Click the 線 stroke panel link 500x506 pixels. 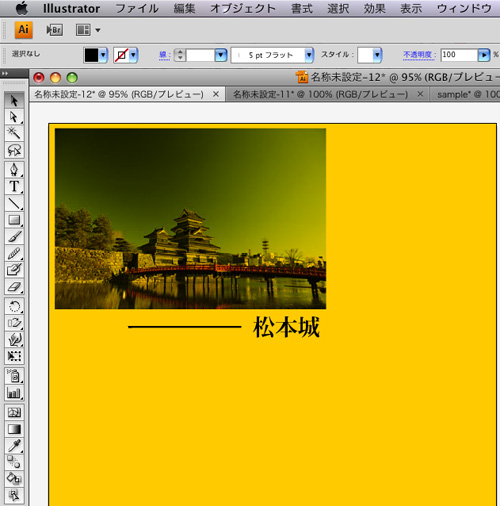[x=164, y=55]
